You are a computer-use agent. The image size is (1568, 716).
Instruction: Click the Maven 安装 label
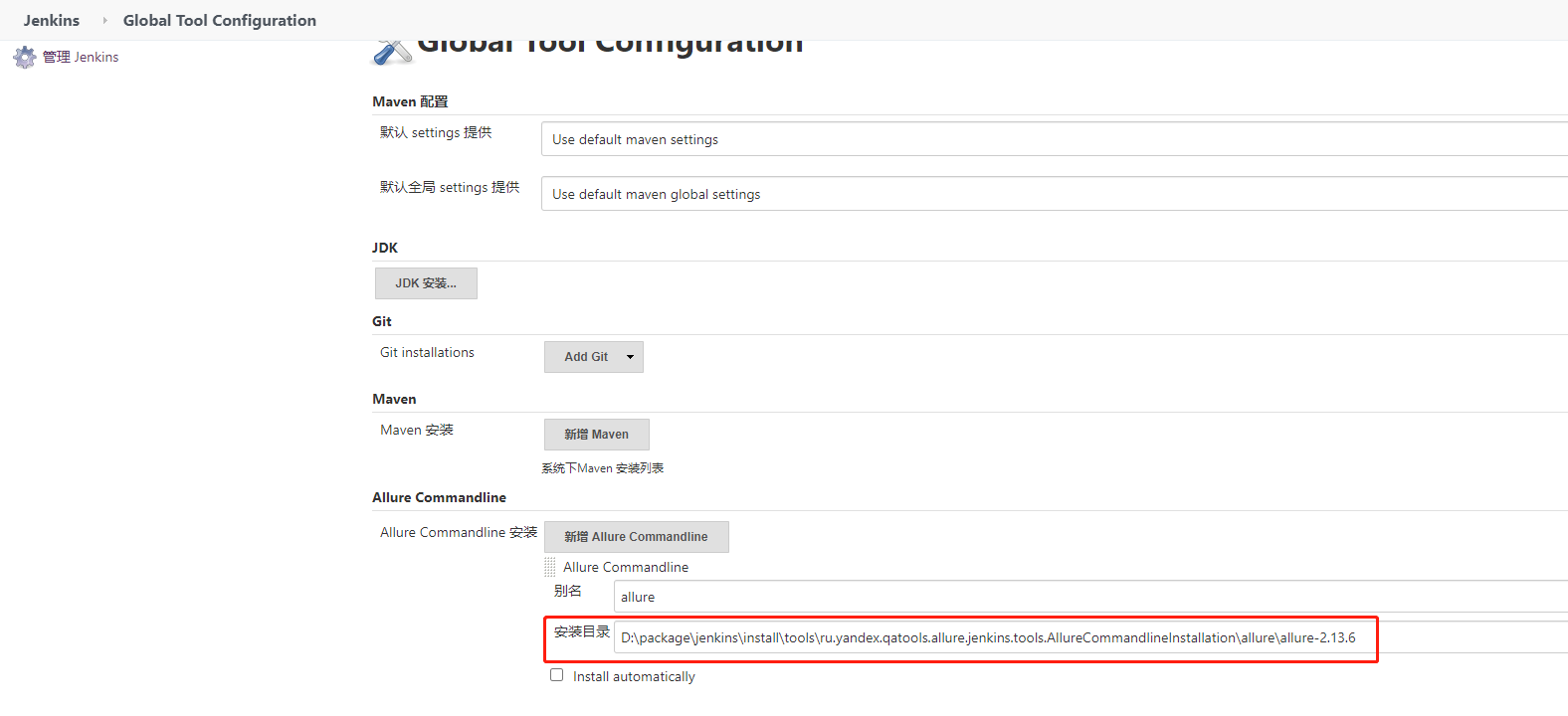tap(417, 430)
